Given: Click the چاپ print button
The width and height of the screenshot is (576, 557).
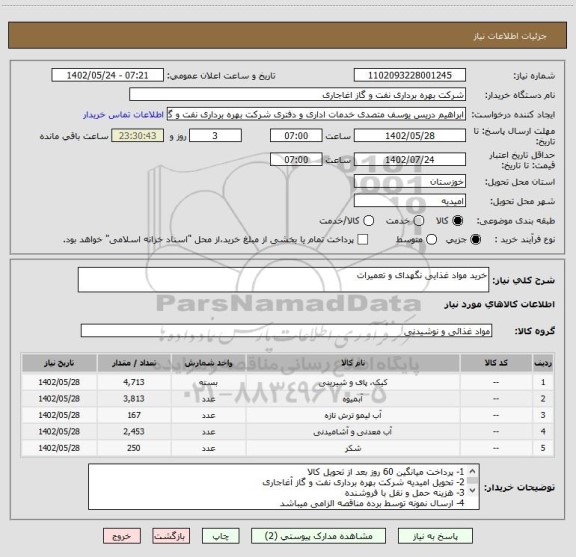Looking at the screenshot, I should coord(220,536).
